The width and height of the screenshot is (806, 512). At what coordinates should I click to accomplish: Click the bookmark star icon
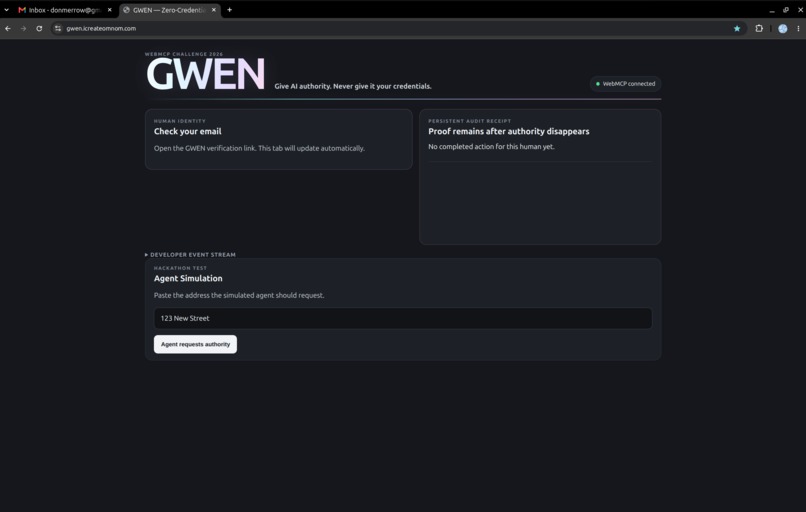(737, 28)
